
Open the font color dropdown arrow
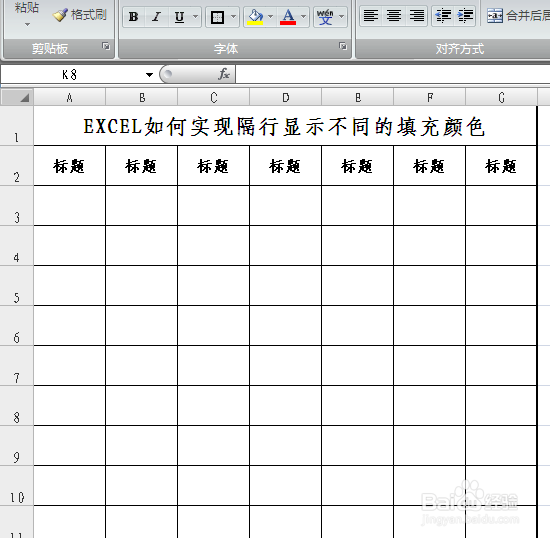click(x=304, y=16)
